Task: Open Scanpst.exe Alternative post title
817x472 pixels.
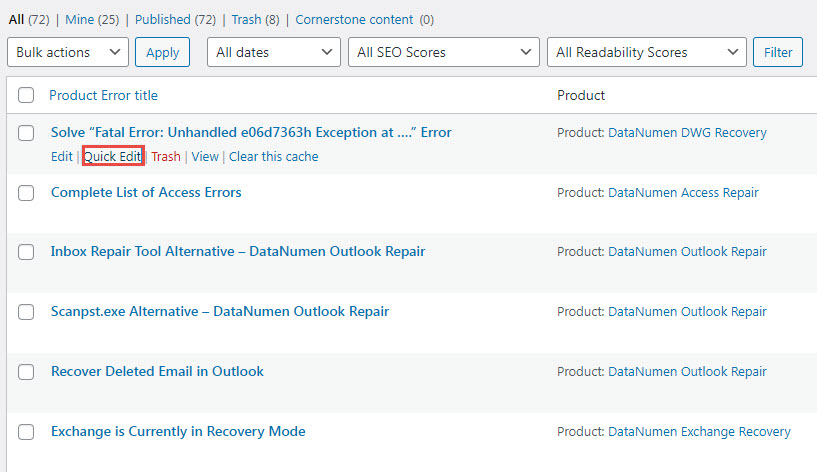Action: pos(220,311)
